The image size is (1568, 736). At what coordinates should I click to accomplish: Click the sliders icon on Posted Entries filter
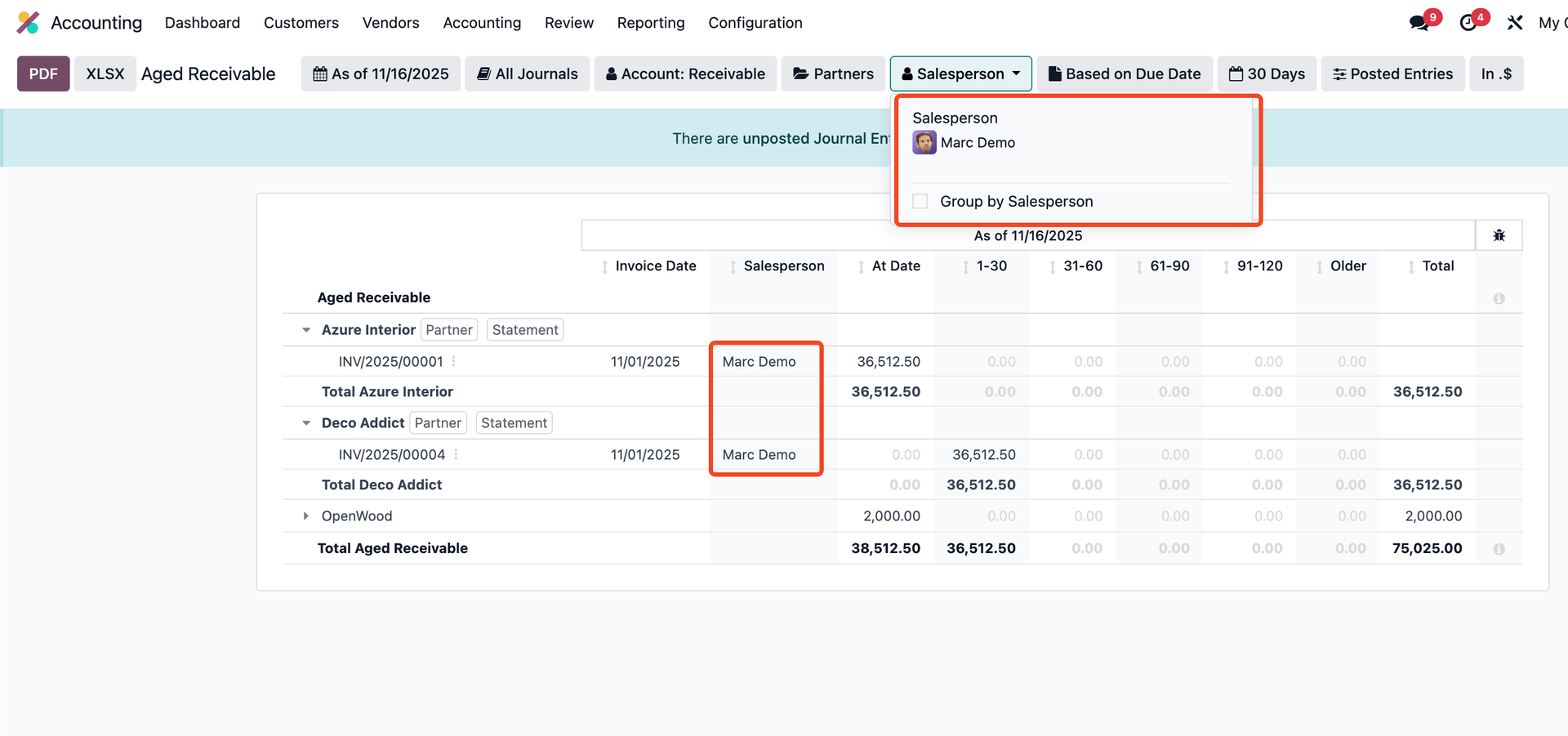(1339, 74)
